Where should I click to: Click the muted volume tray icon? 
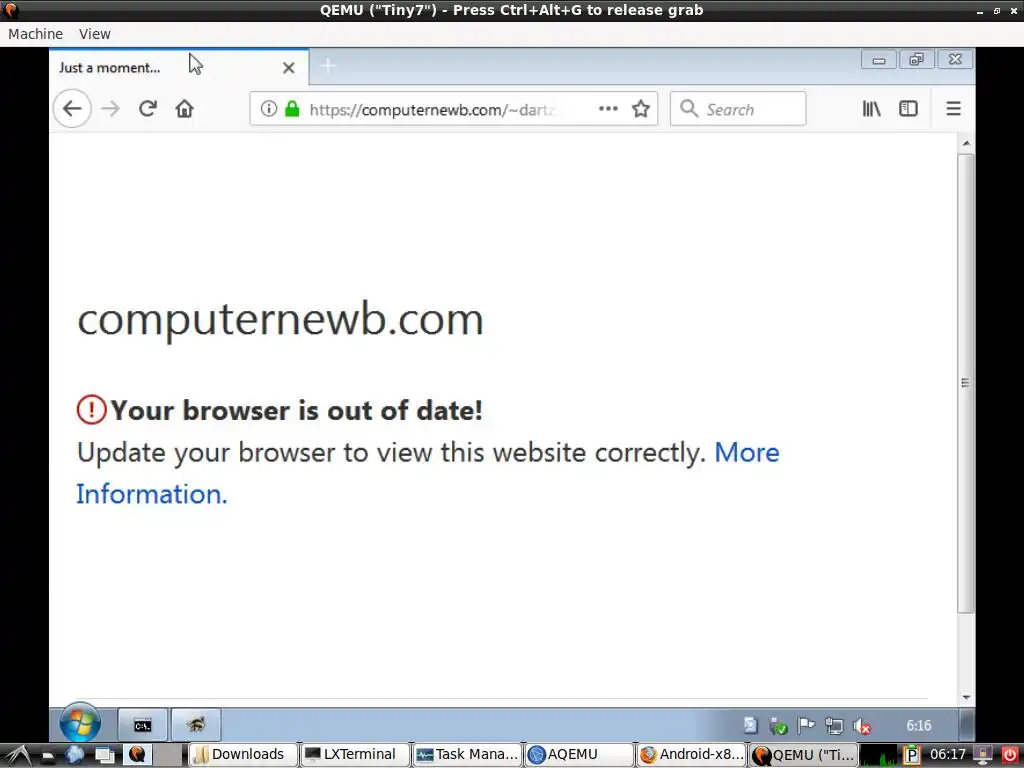pyautogui.click(x=861, y=726)
